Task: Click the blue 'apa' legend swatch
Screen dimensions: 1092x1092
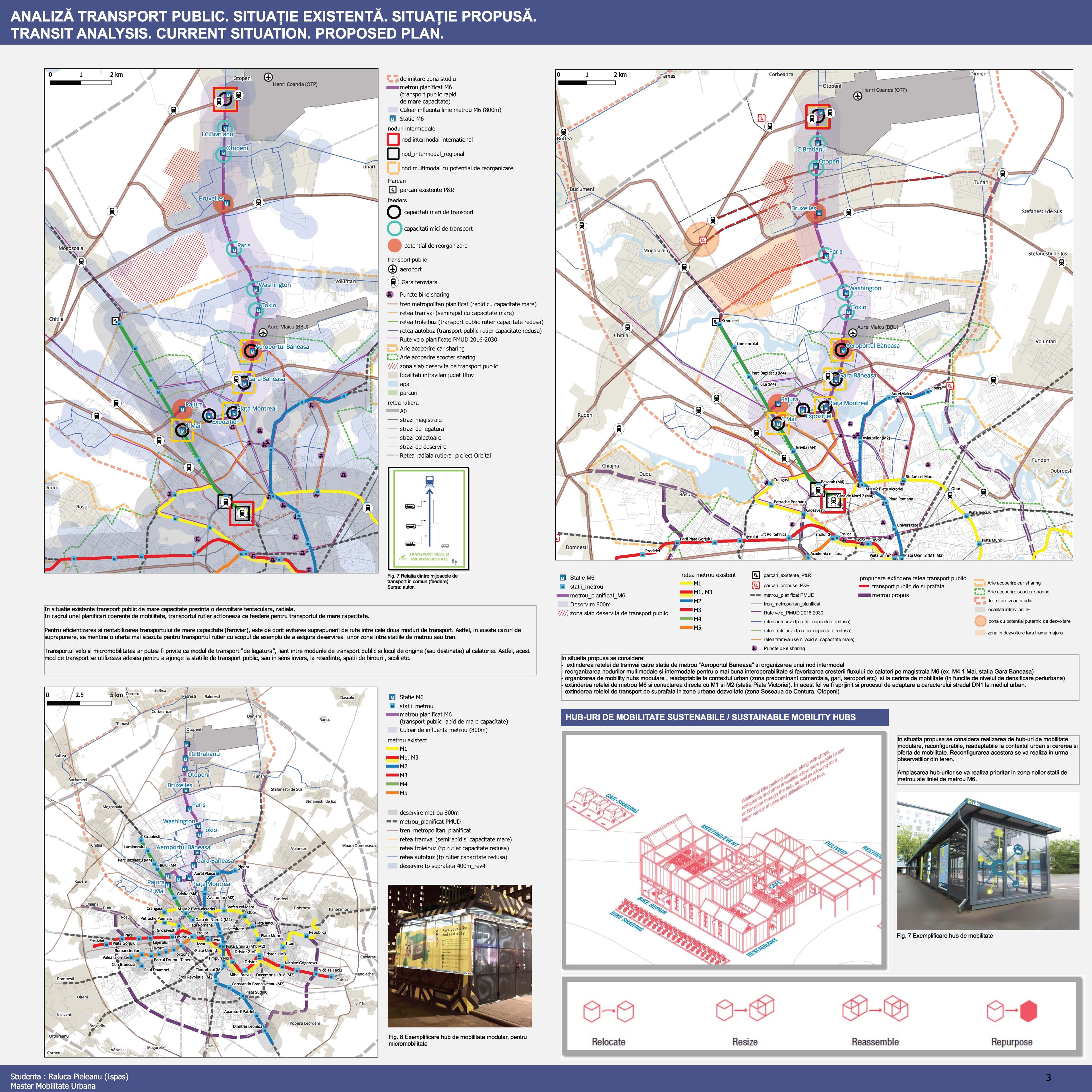Action: point(392,384)
